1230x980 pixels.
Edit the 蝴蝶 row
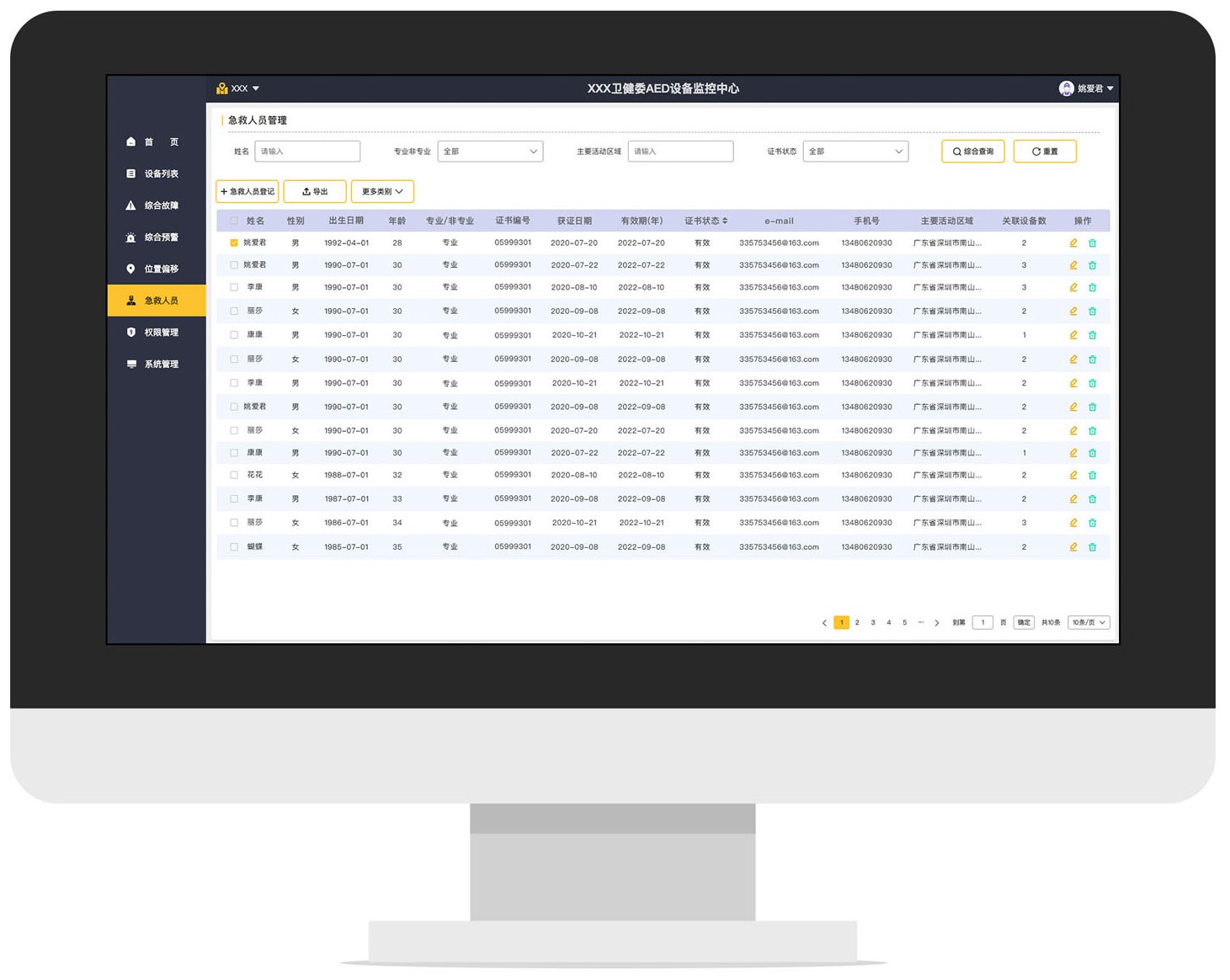[x=1073, y=547]
